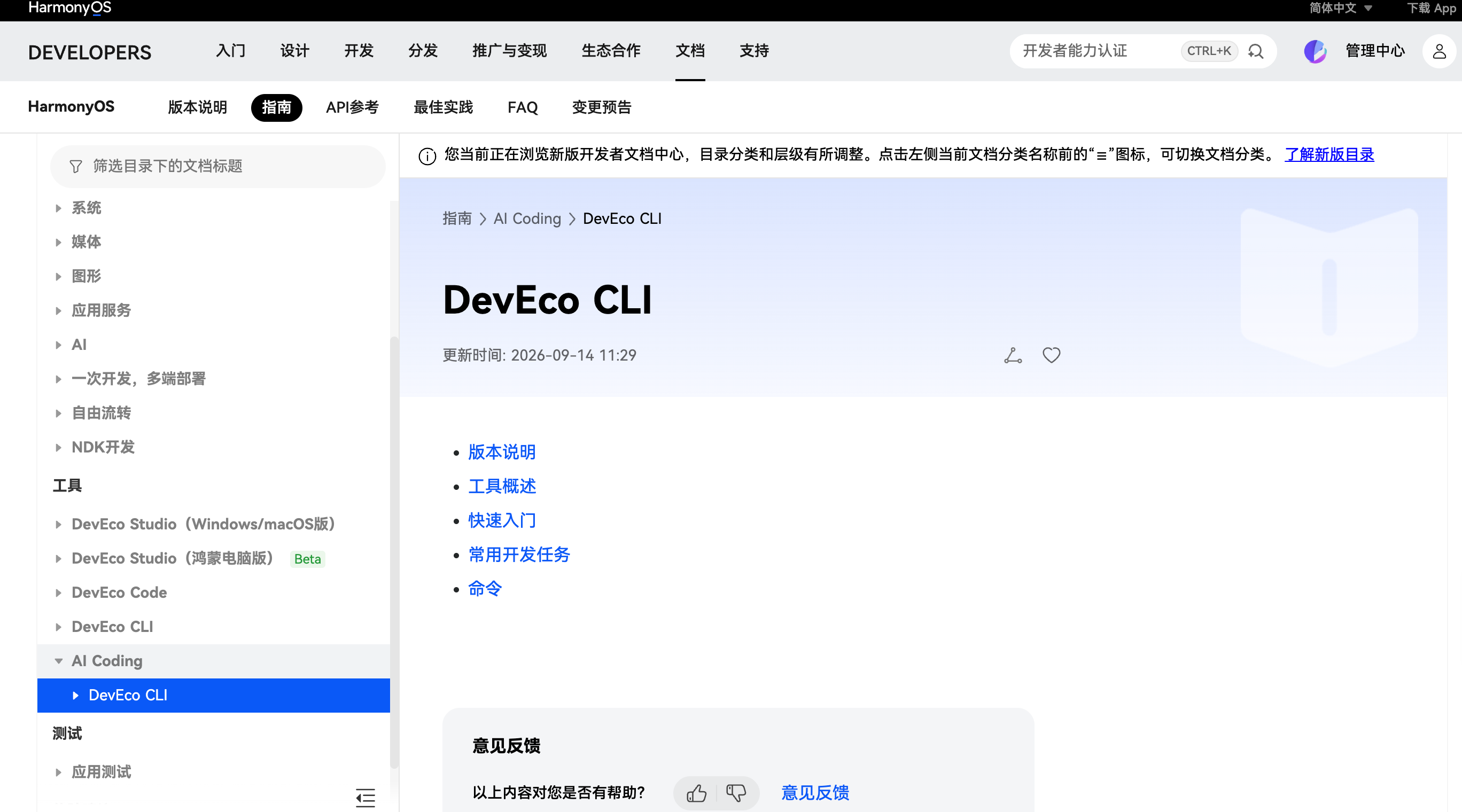This screenshot has height=812, width=1462.
Task: Open the 简体中文 language dropdown
Action: coord(1341,8)
